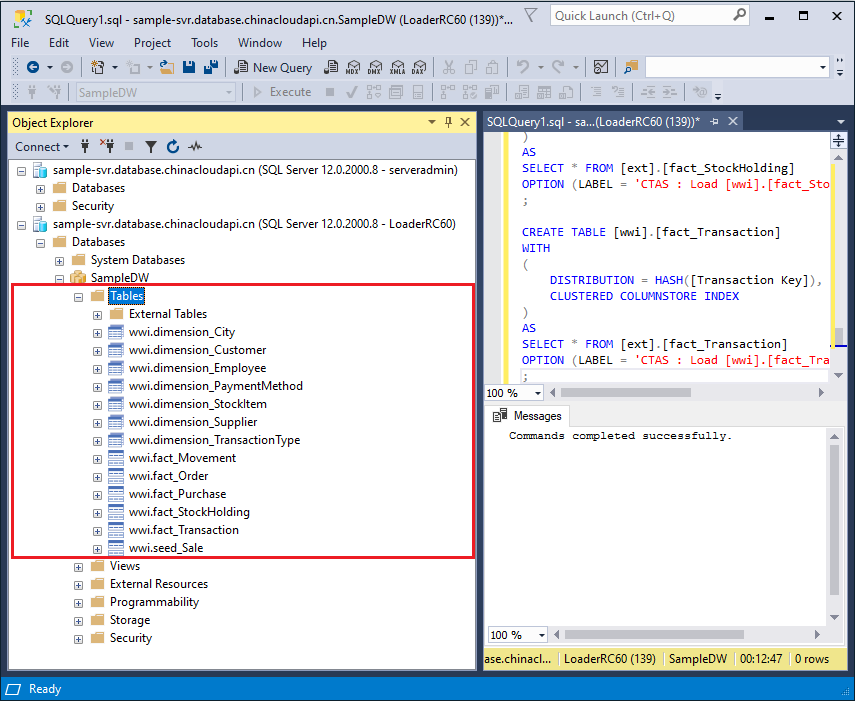Click the New Query toolbar button

pos(273,67)
